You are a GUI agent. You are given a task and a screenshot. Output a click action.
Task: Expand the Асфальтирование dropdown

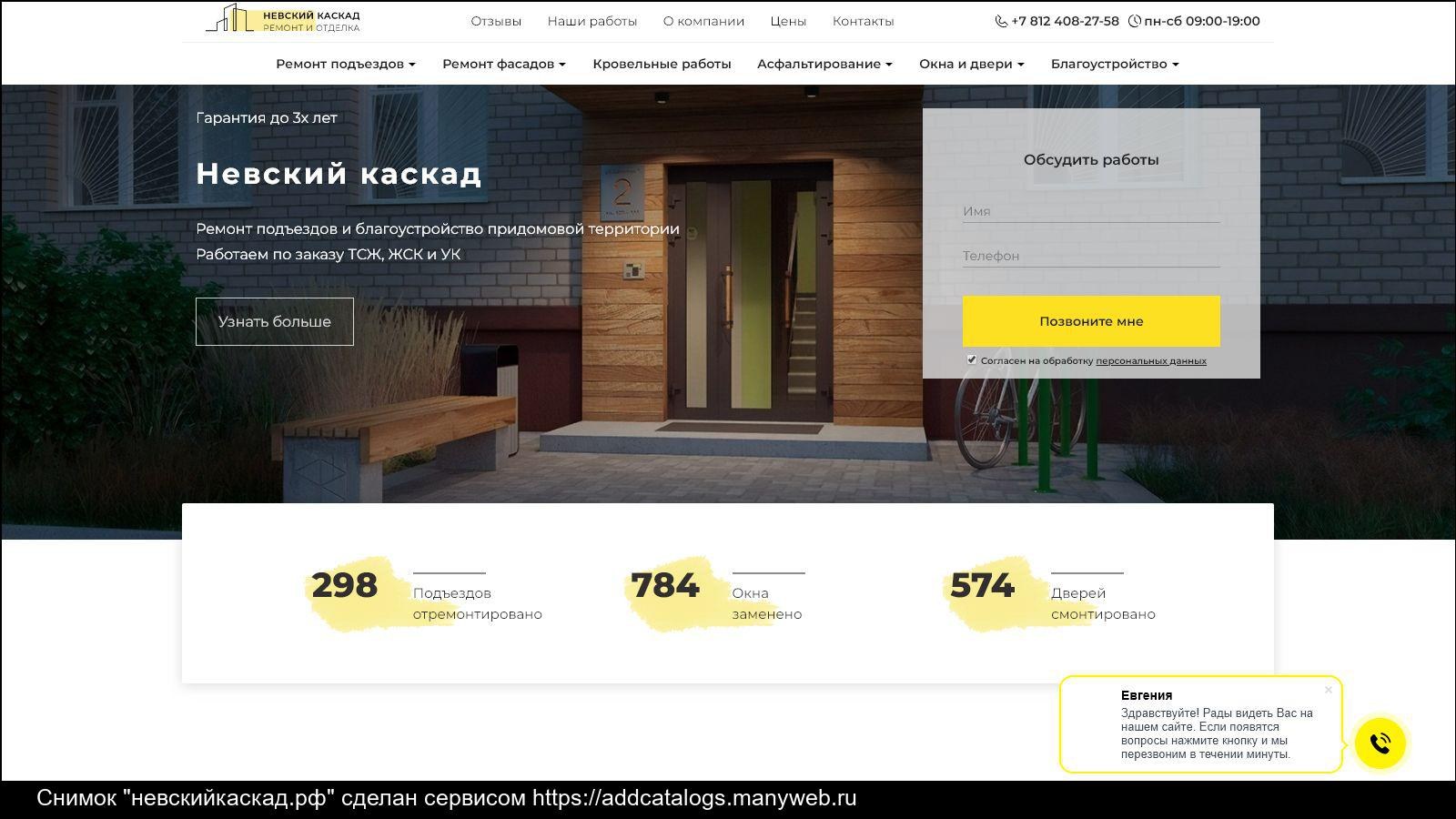[x=824, y=64]
